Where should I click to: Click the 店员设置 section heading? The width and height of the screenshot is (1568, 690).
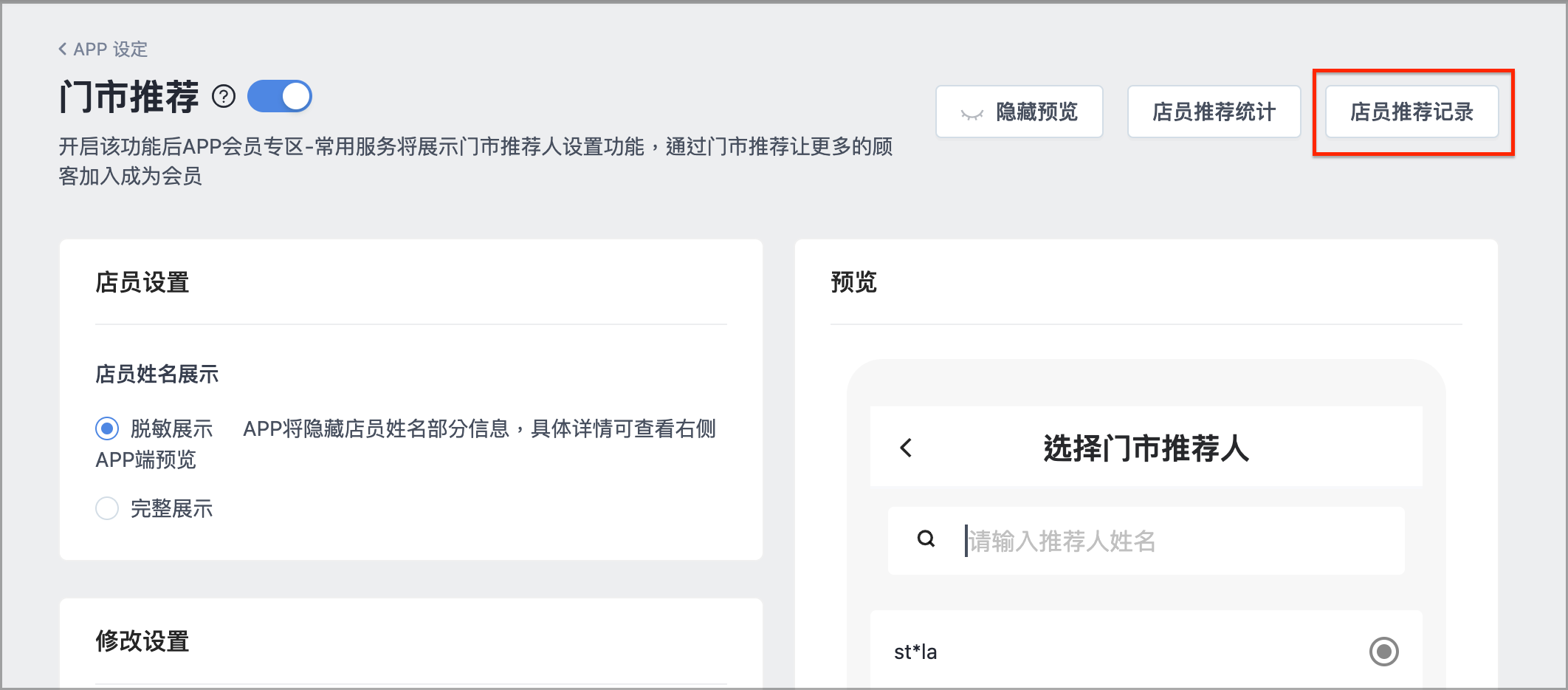[142, 282]
